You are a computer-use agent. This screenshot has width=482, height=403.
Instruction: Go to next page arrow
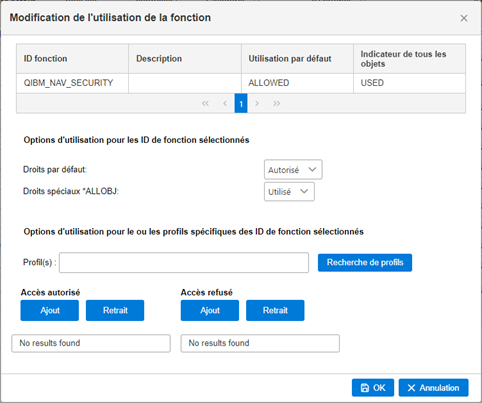257,104
